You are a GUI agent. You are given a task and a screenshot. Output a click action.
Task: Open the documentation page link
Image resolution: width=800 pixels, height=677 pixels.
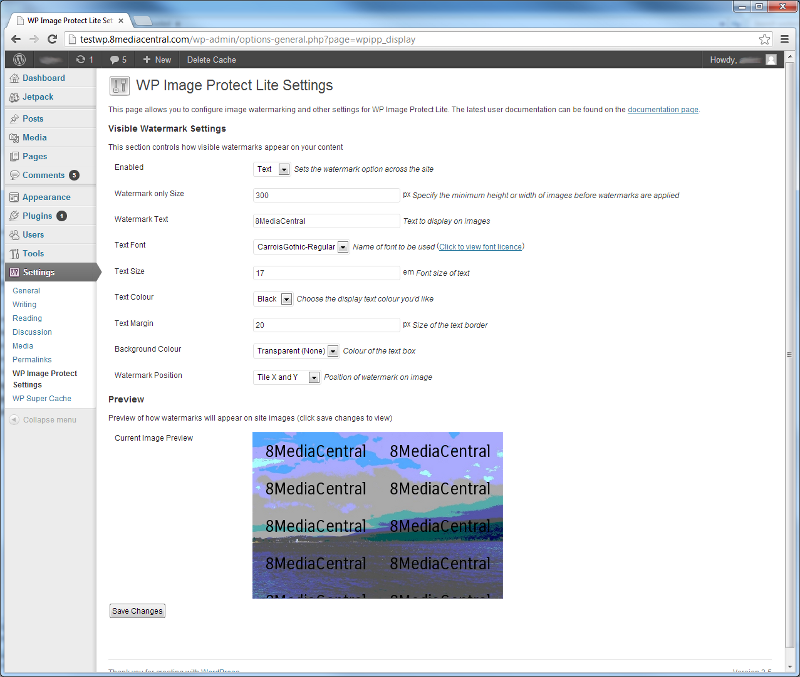(663, 110)
